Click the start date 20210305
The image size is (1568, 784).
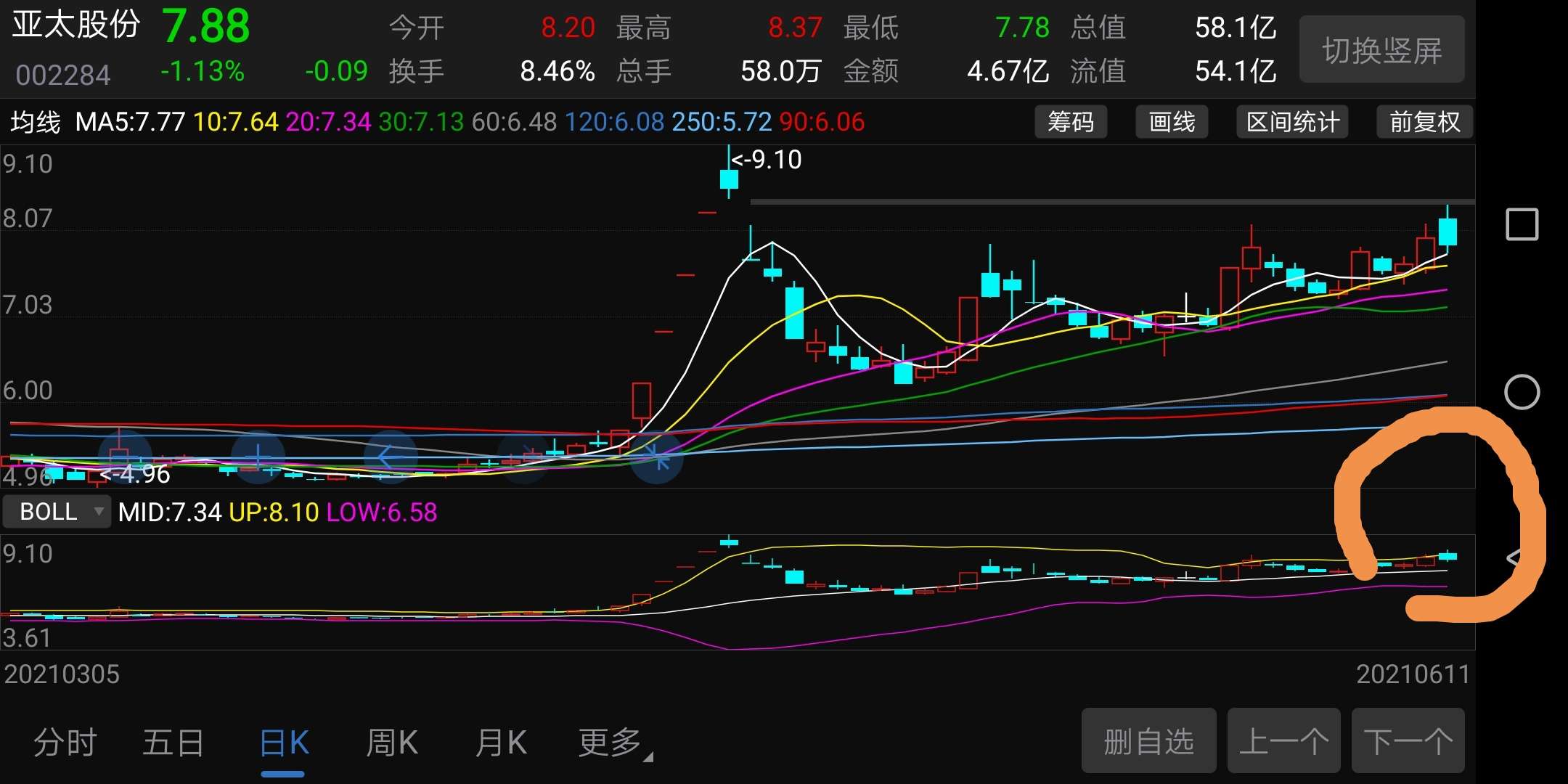point(62,674)
